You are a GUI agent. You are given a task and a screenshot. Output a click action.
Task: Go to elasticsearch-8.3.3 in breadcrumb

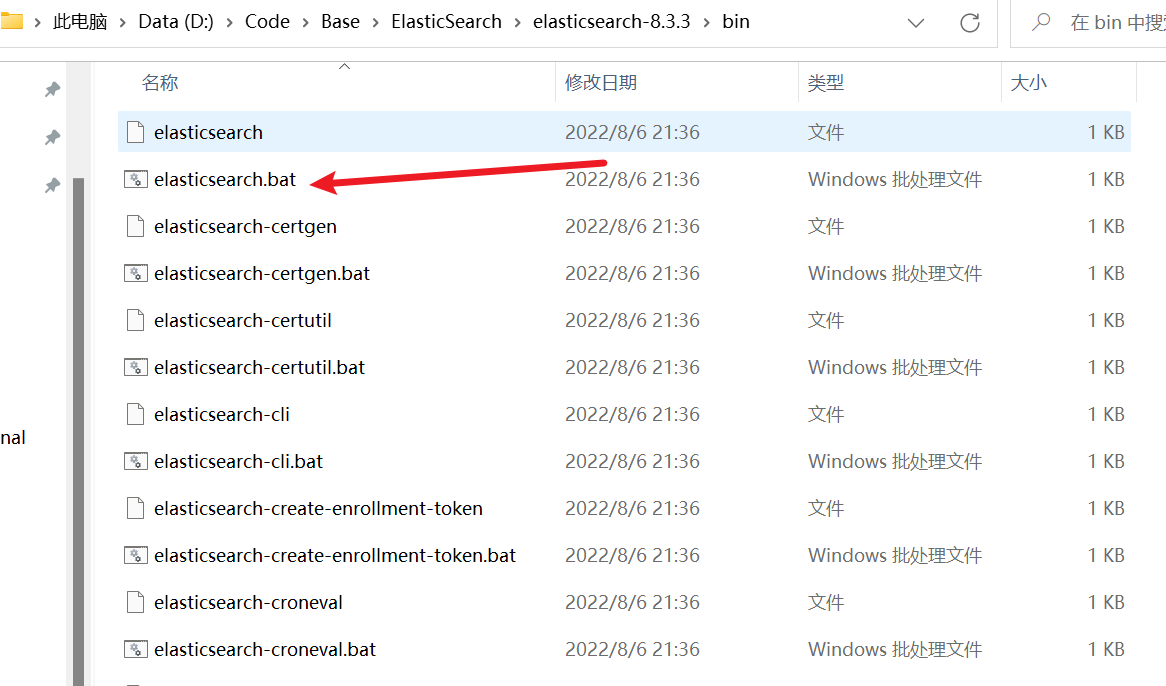coord(612,22)
